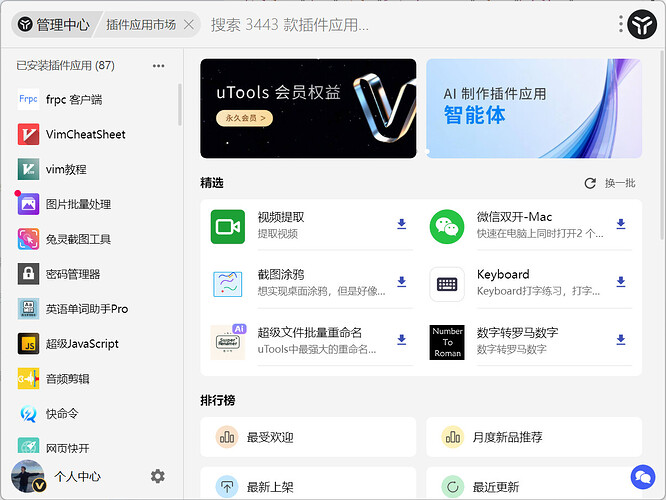Open 密码管理器 lock icon
This screenshot has width=666, height=500.
click(x=28, y=274)
